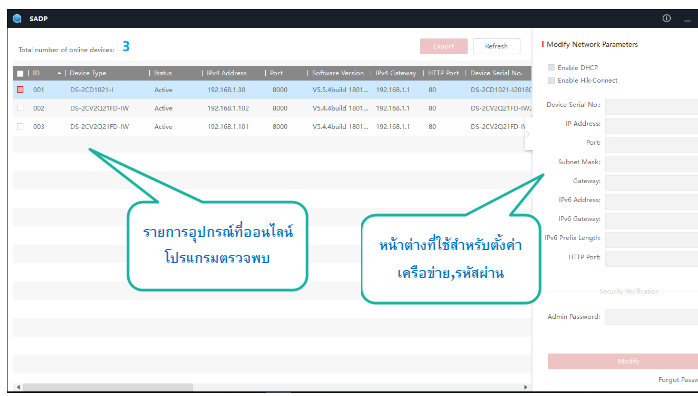Click the Device Serial No. input field
698x396 pixels.
pos(651,107)
